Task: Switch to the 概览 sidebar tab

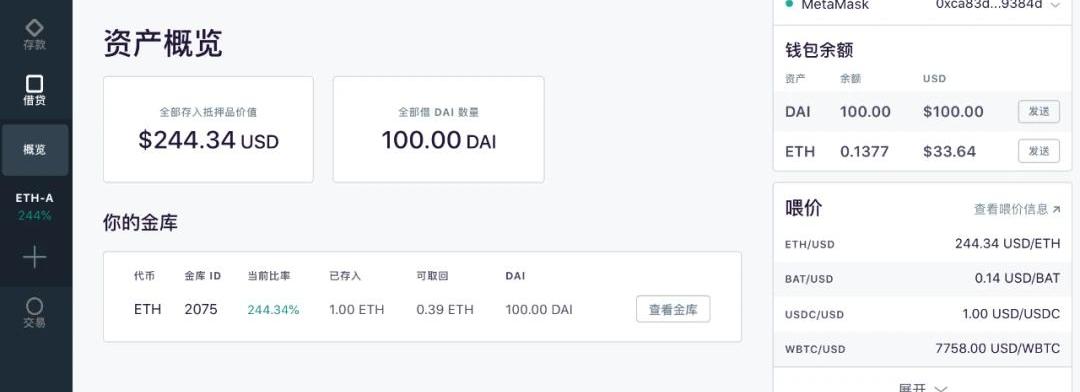Action: pos(35,149)
